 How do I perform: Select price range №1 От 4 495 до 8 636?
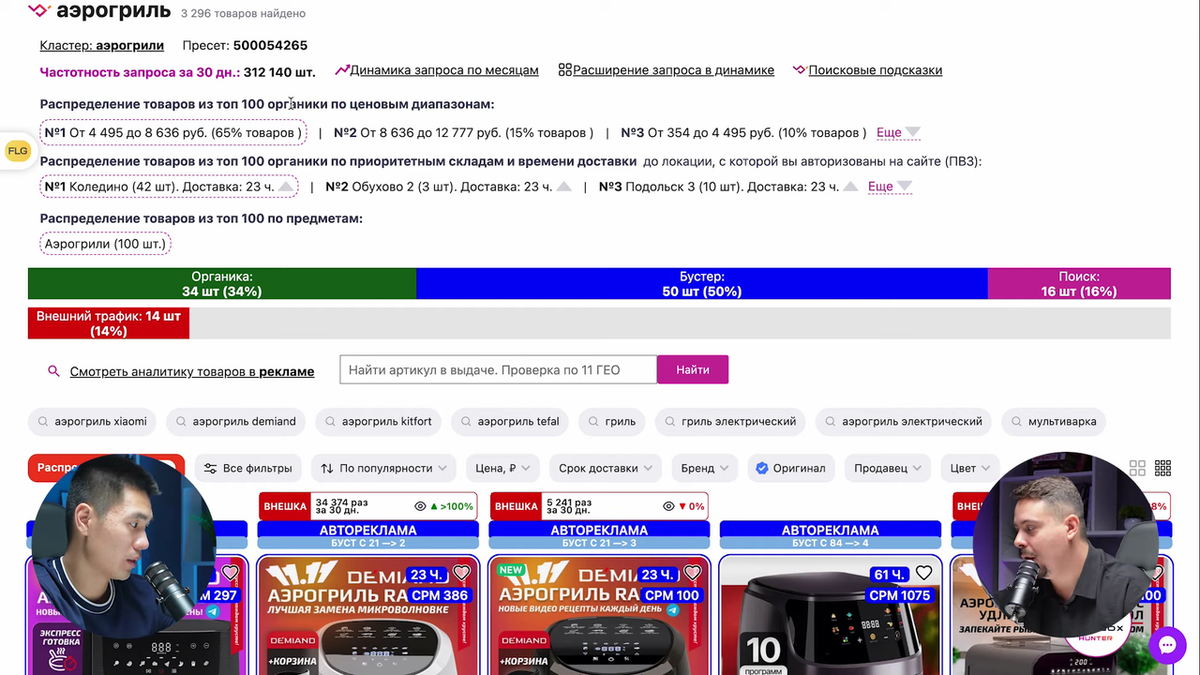[173, 132]
